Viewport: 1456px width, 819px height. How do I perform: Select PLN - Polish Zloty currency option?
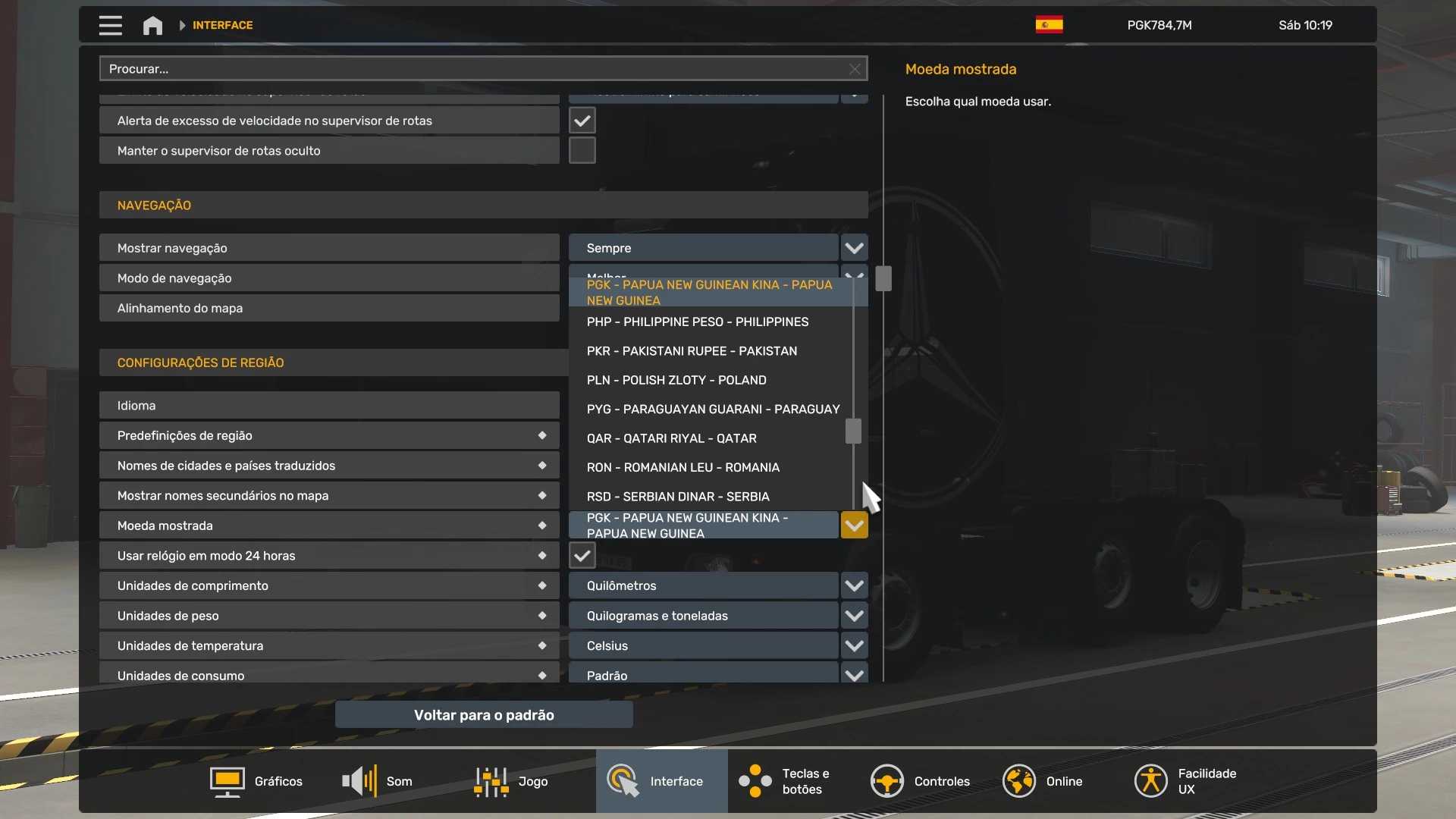[x=676, y=380]
